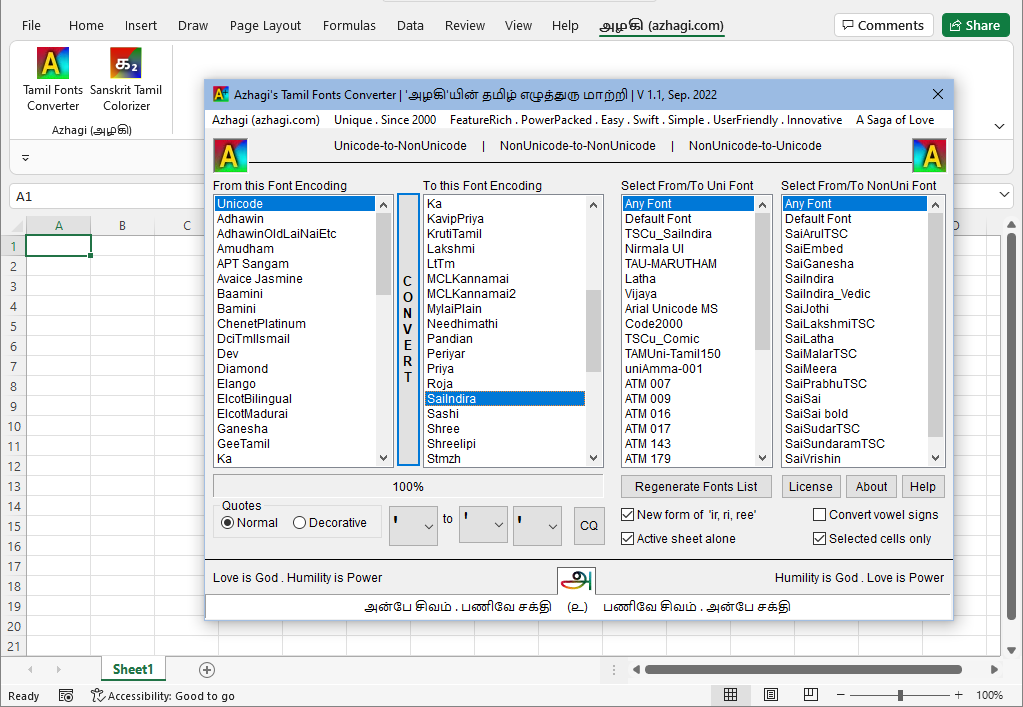Add a new sheet with plus icon
Image resolution: width=1023 pixels, height=707 pixels.
click(207, 670)
